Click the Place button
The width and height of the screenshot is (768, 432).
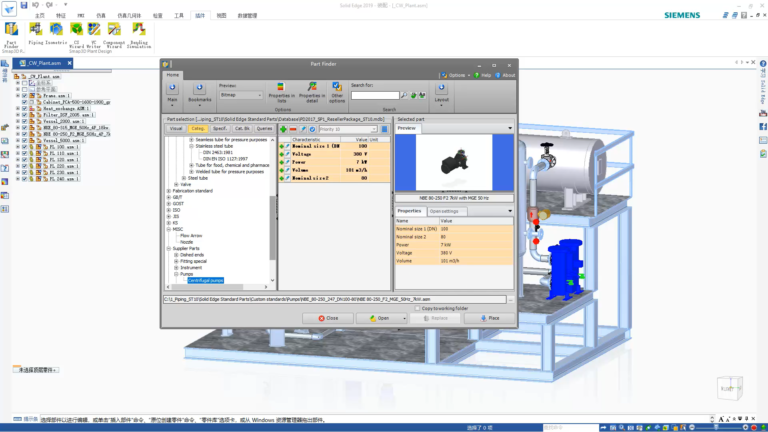coord(490,318)
